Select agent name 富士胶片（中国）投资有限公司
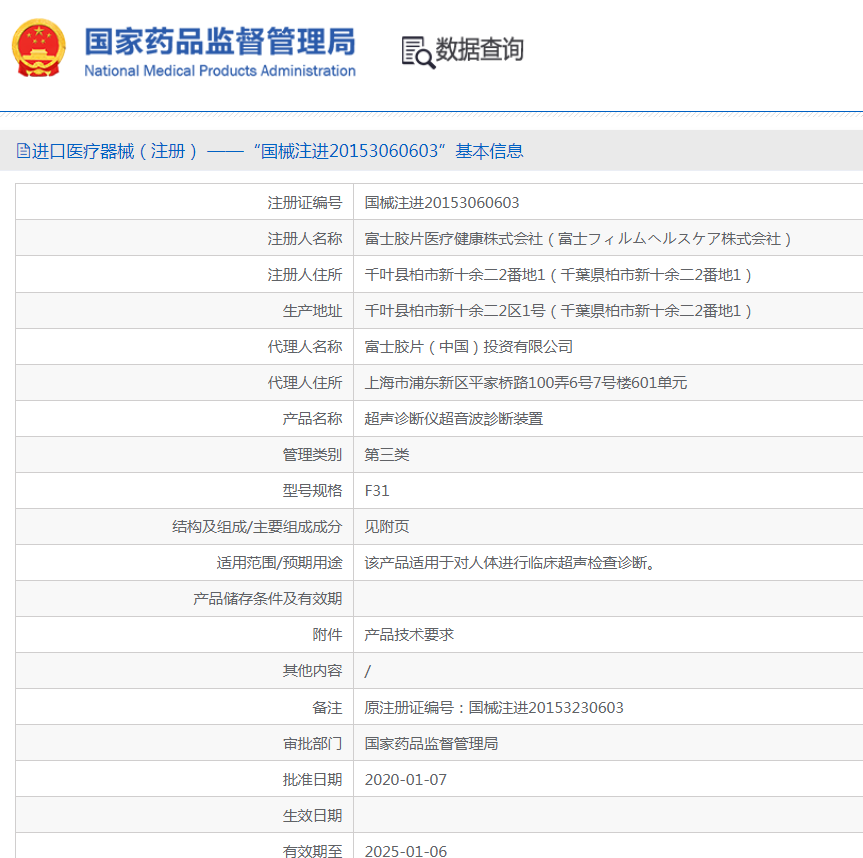This screenshot has width=863, height=858. pyautogui.click(x=468, y=347)
